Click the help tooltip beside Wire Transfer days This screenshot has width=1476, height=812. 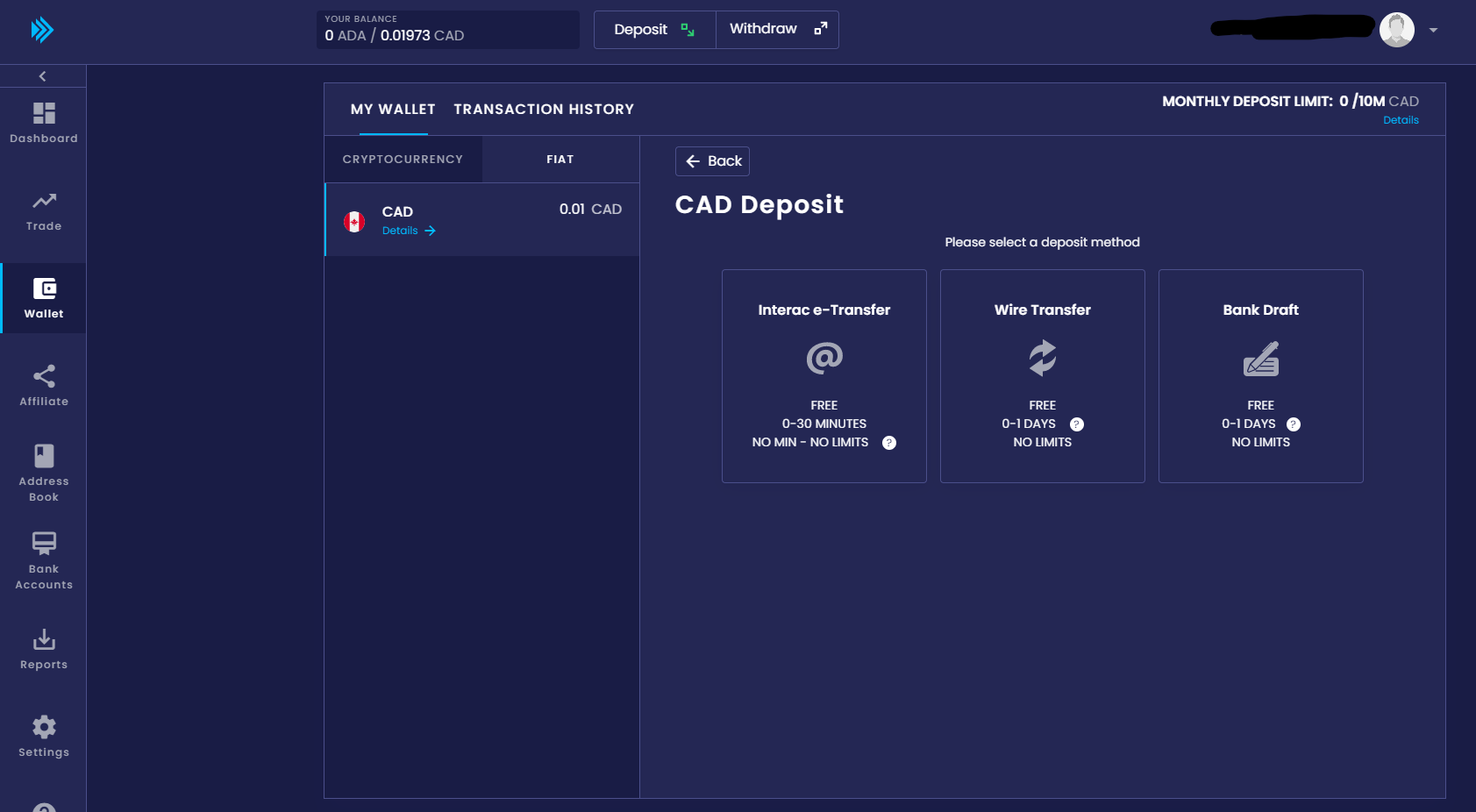1077,424
